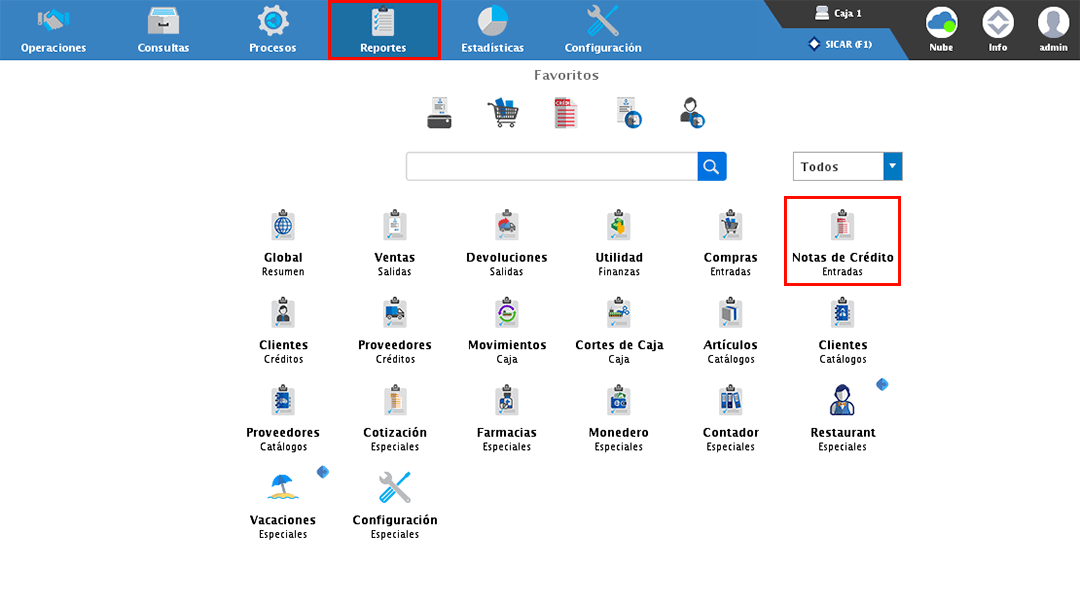Select the Devoluciones report icon
The image size is (1080, 605).
[x=506, y=226]
